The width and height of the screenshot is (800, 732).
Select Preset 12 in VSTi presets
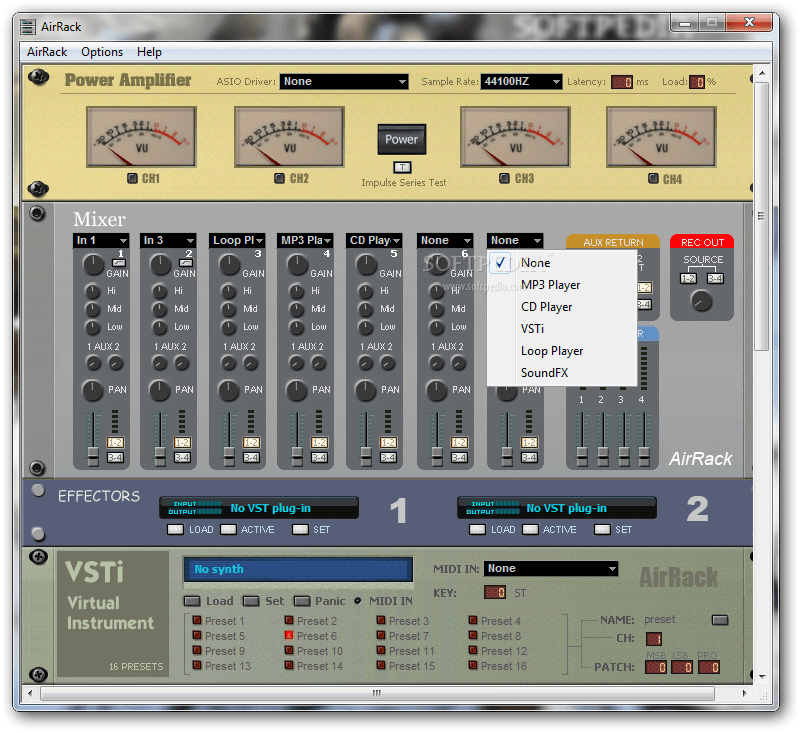point(473,650)
